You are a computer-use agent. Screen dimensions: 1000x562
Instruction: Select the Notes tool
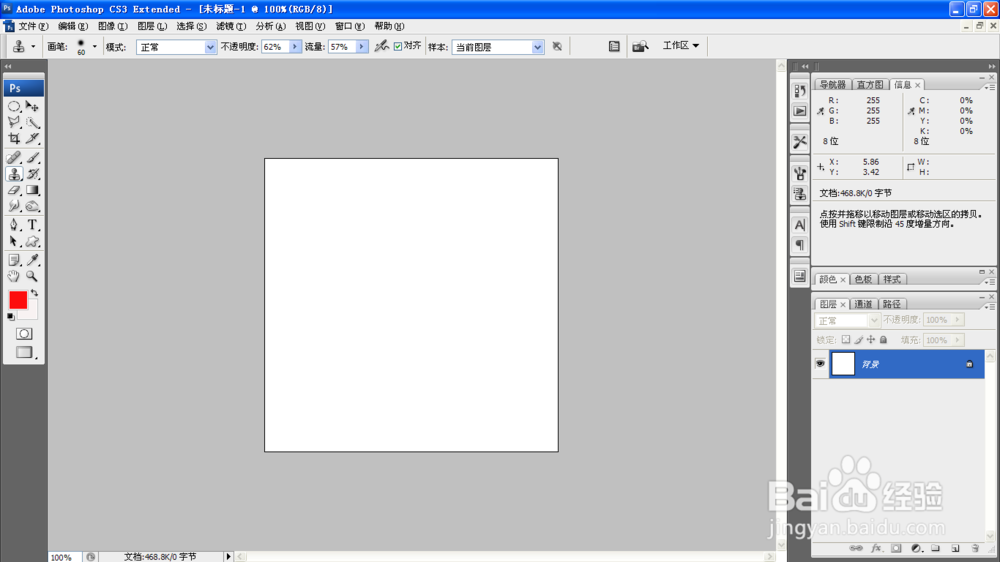[x=14, y=260]
